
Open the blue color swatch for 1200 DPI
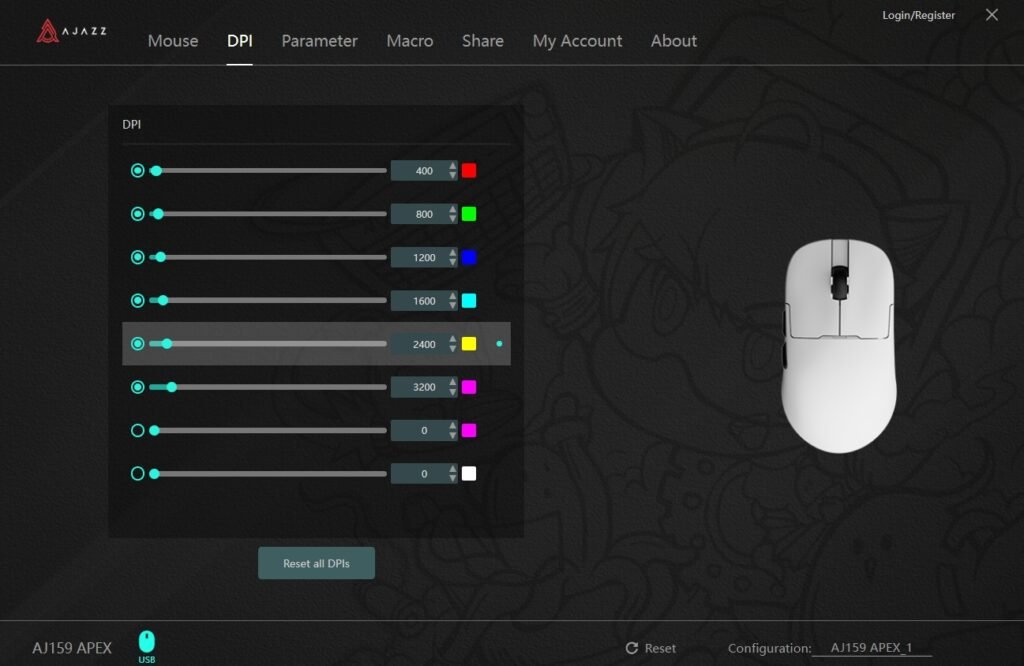pyautogui.click(x=469, y=257)
